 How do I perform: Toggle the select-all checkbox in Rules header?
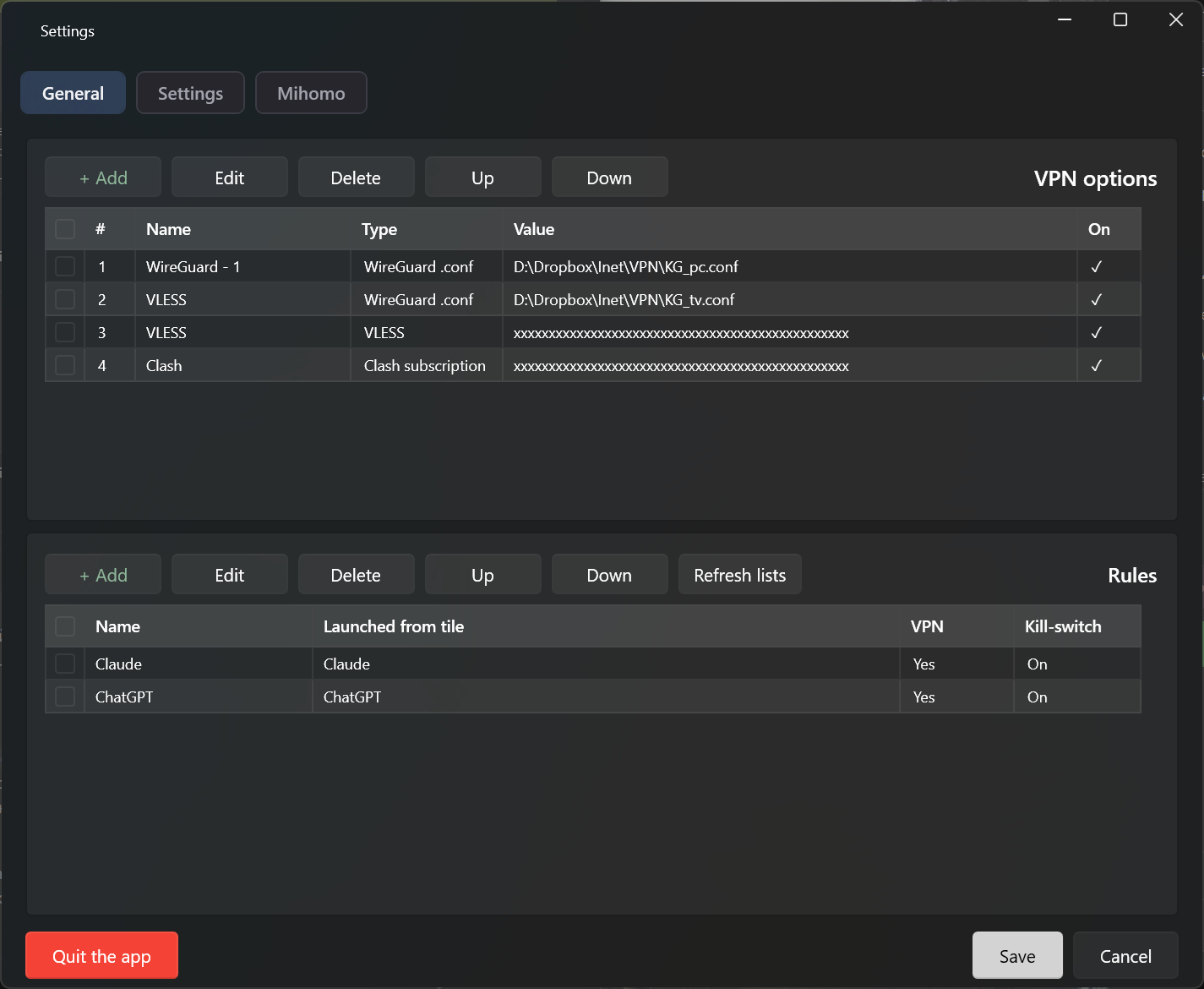click(x=65, y=626)
